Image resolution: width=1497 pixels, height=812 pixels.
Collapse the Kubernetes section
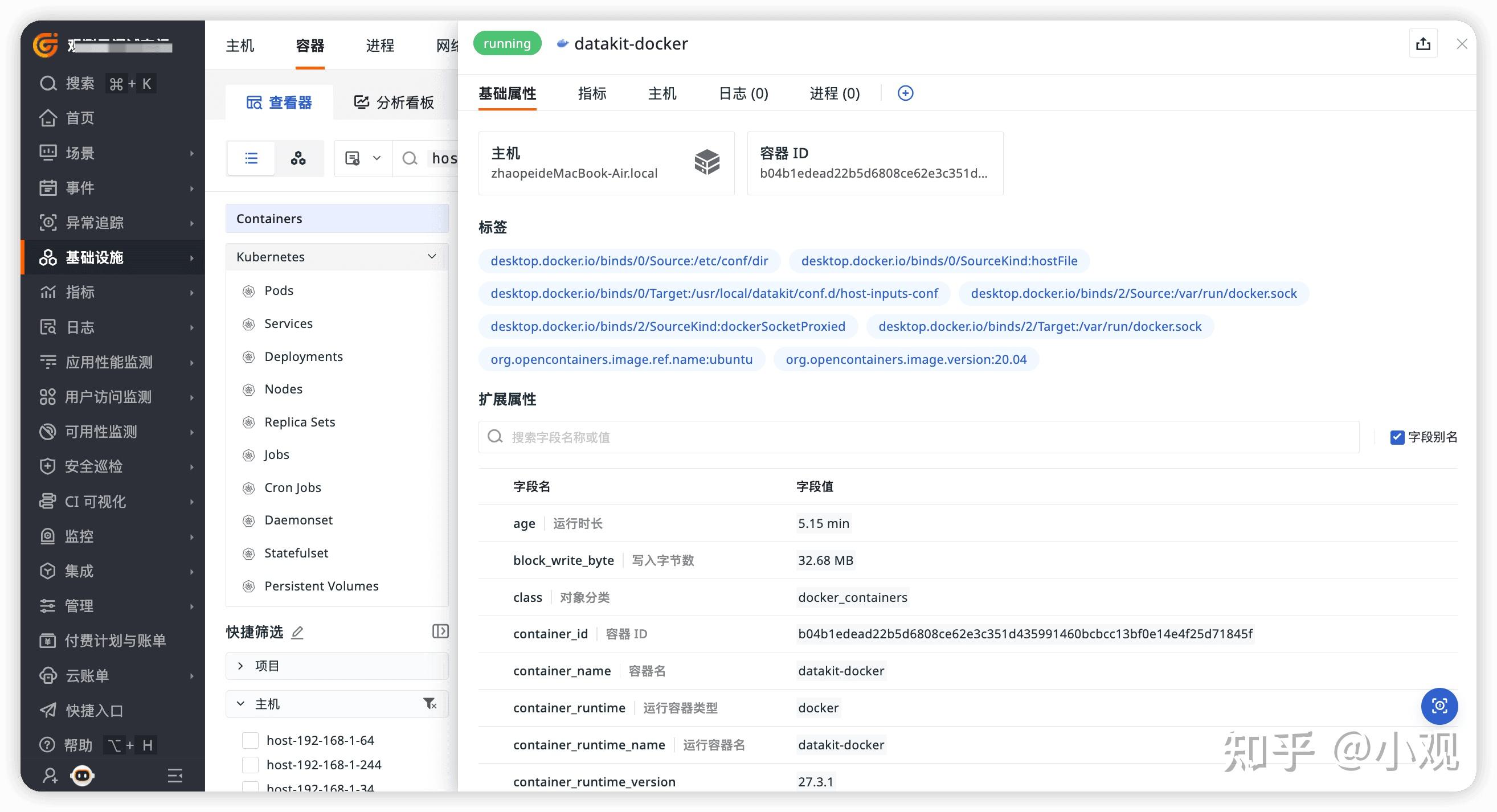[x=432, y=256]
